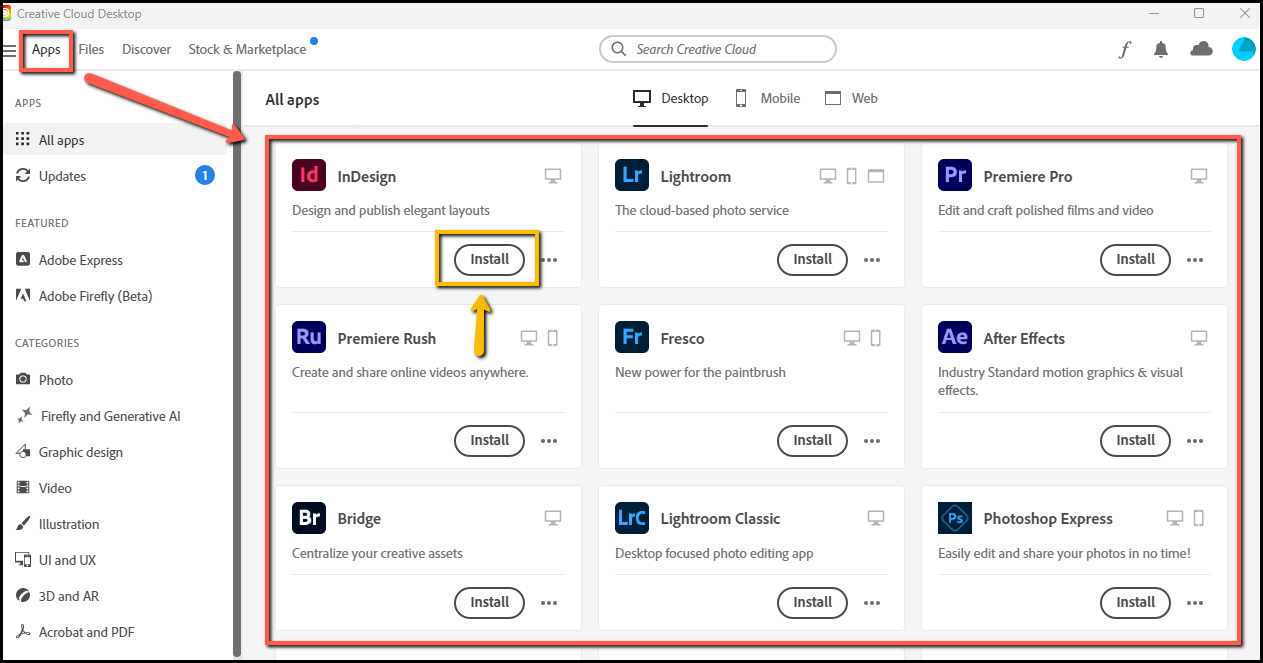Select the Desktop platform tab

pos(671,98)
